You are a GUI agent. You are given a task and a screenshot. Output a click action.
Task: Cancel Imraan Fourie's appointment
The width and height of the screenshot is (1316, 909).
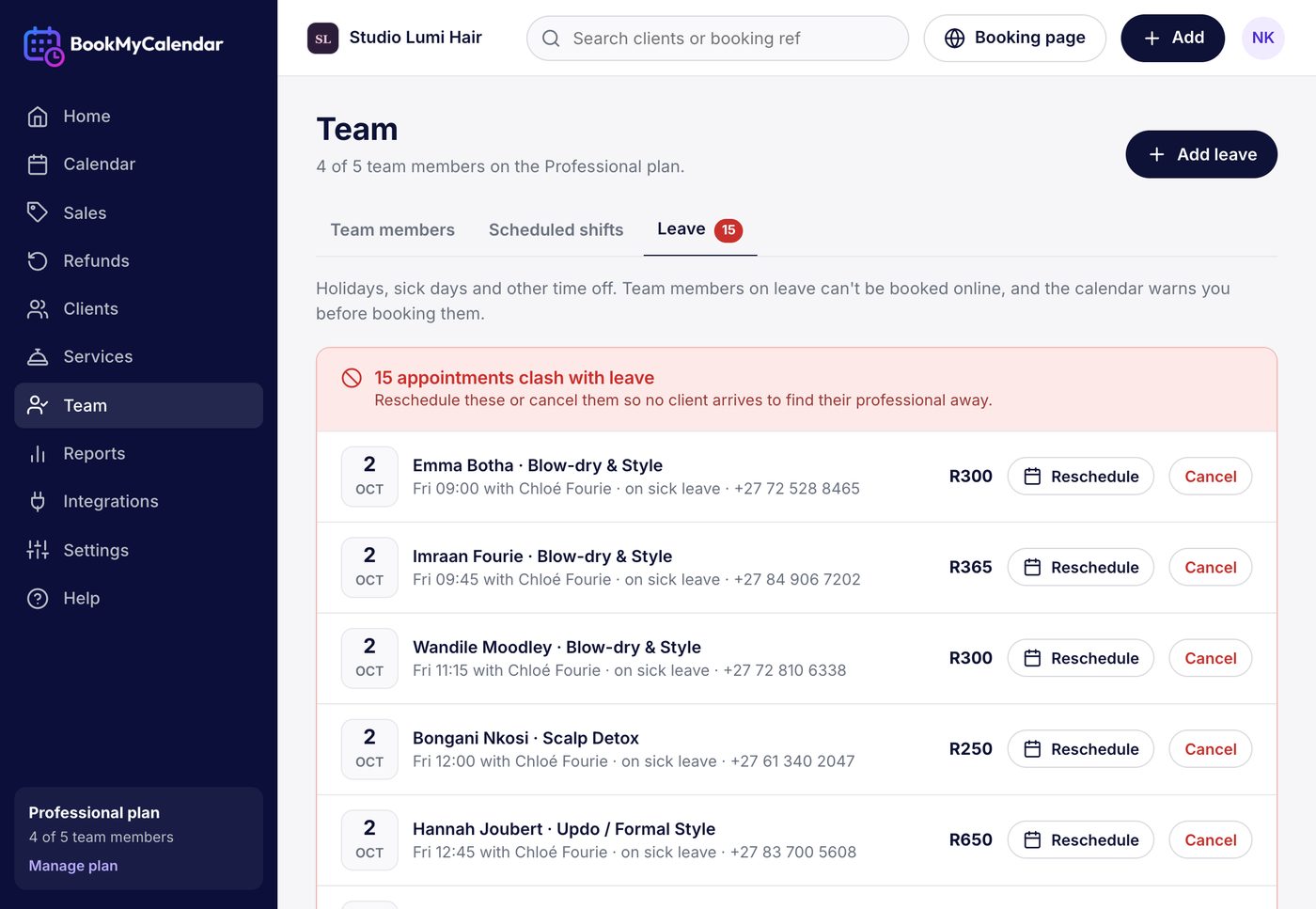coord(1211,568)
